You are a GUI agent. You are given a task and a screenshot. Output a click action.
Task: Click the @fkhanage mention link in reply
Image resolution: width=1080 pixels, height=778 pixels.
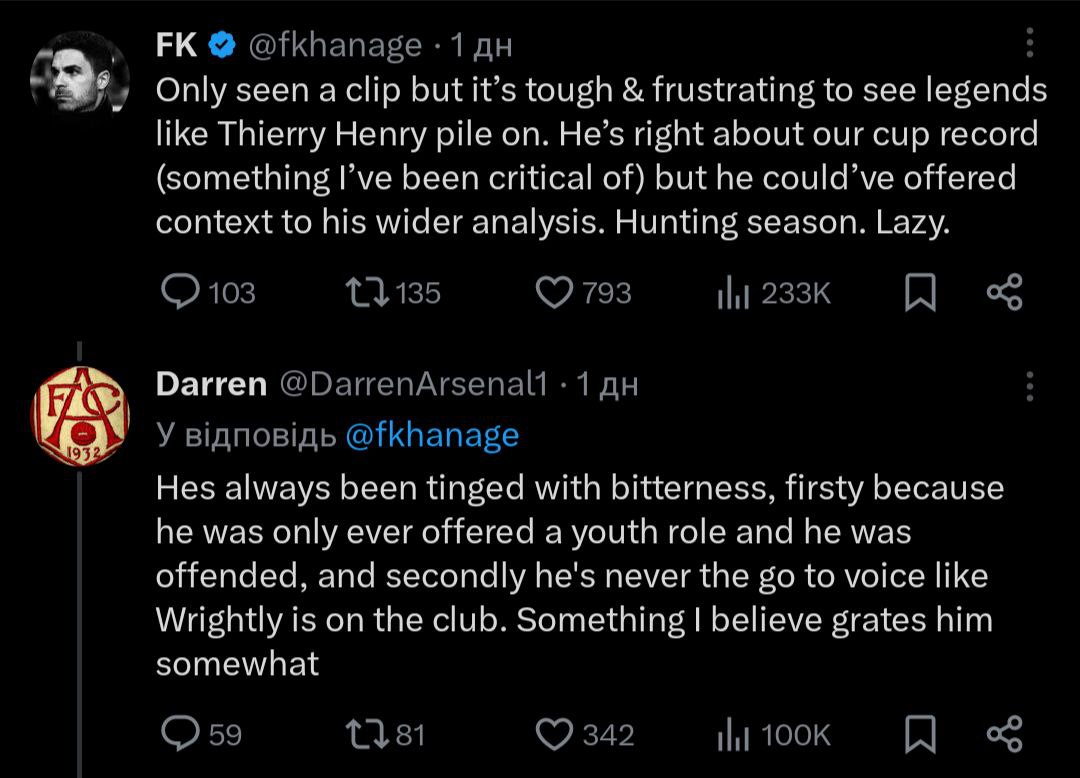(432, 436)
